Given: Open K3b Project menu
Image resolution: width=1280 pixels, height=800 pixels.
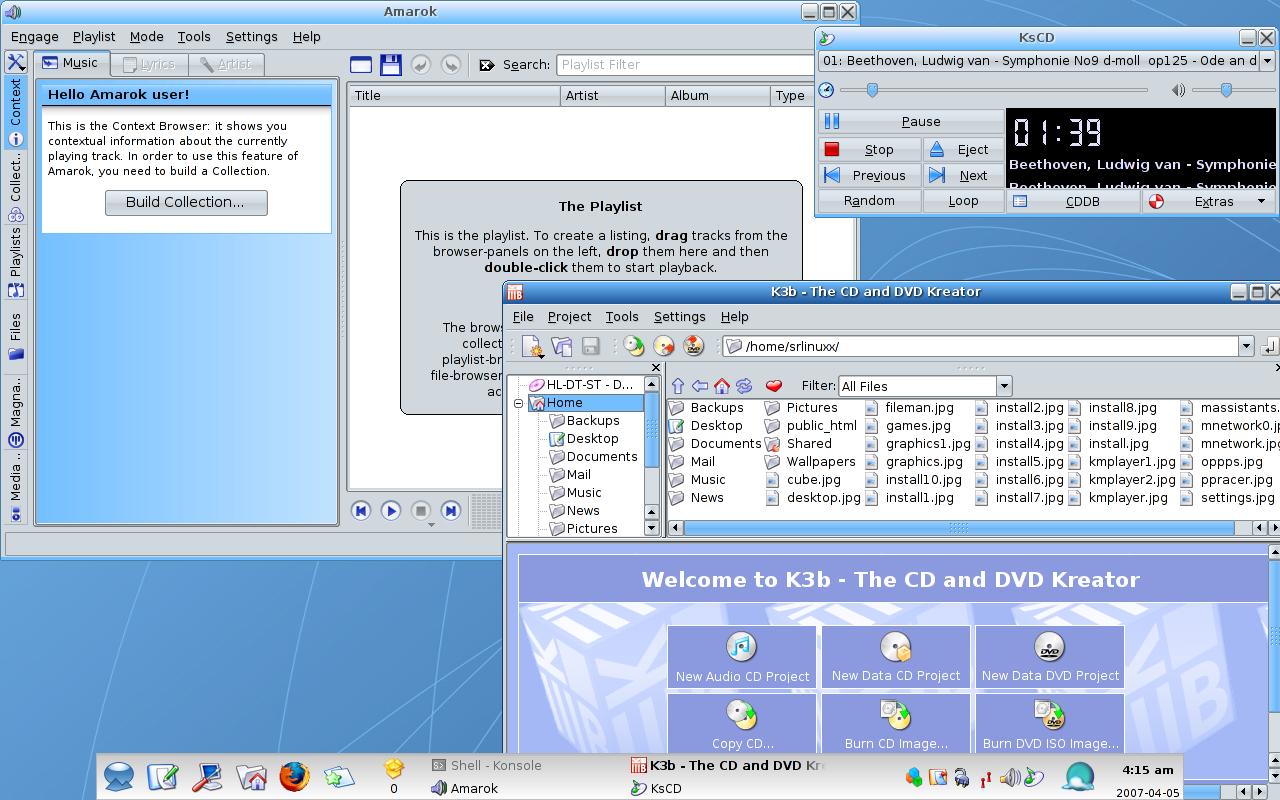Looking at the screenshot, I should (569, 317).
